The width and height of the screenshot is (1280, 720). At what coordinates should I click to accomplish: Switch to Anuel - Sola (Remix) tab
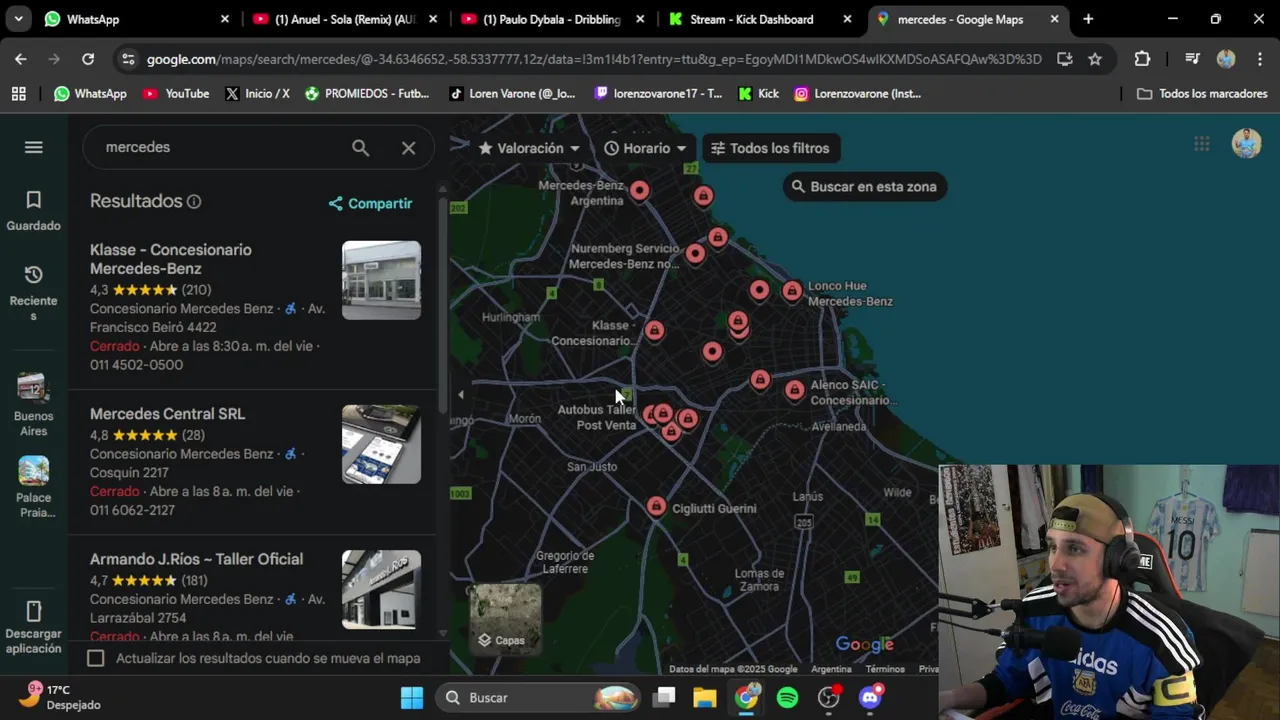(344, 19)
